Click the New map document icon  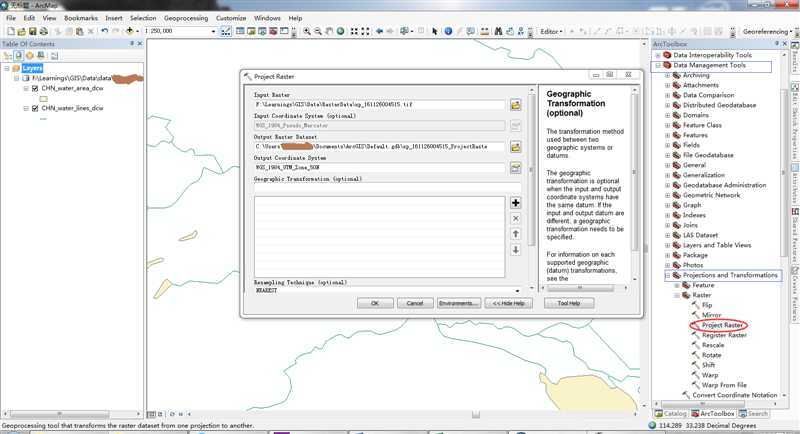(11, 31)
